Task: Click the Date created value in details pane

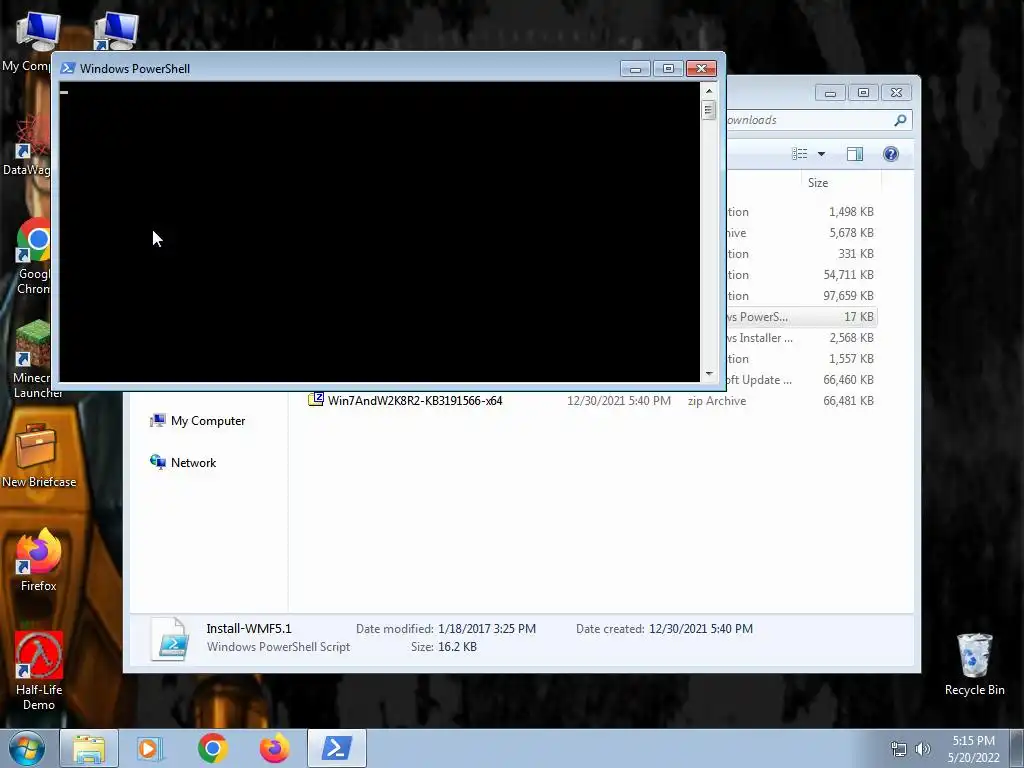Action: tap(700, 629)
